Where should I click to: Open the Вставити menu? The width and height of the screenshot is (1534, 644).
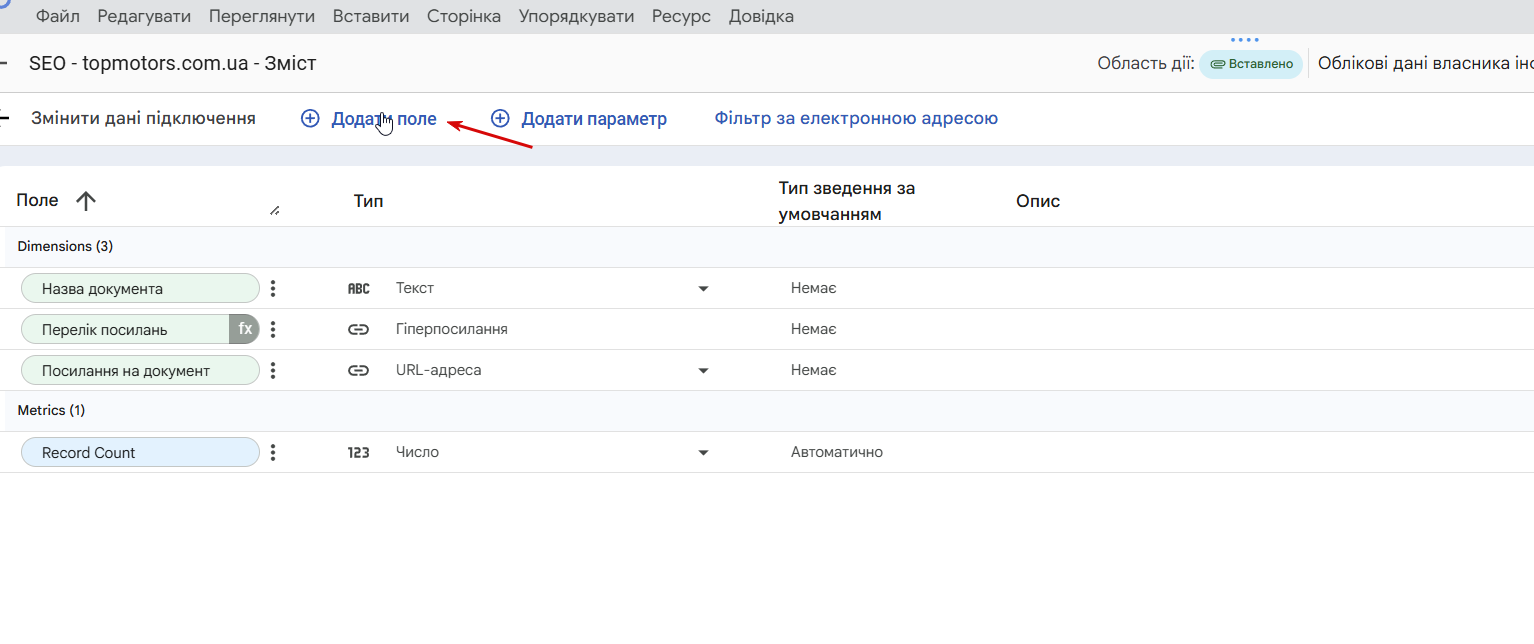370,16
